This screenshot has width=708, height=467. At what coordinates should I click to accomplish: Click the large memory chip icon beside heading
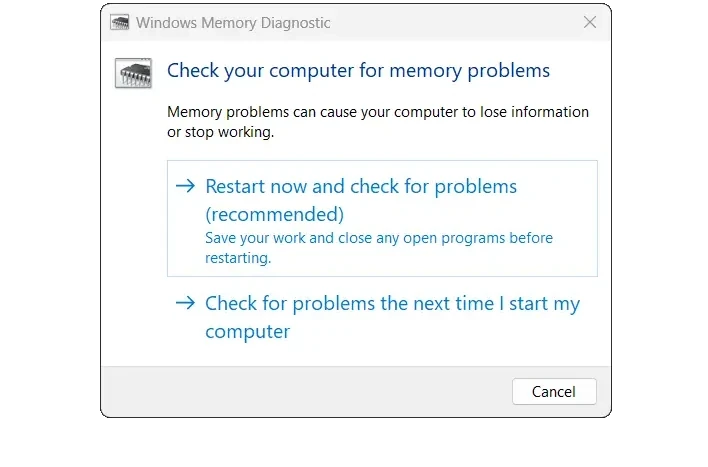133,73
